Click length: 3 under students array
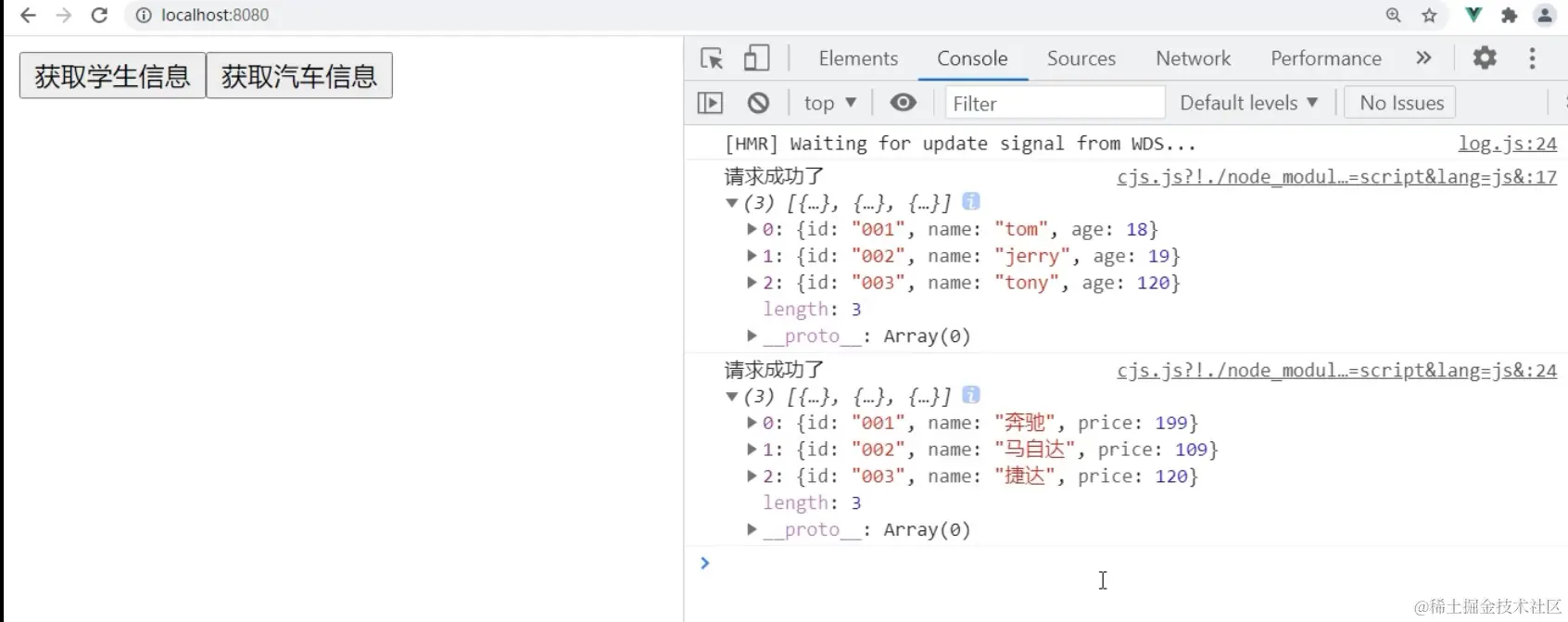This screenshot has height=622, width=1568. (x=812, y=310)
